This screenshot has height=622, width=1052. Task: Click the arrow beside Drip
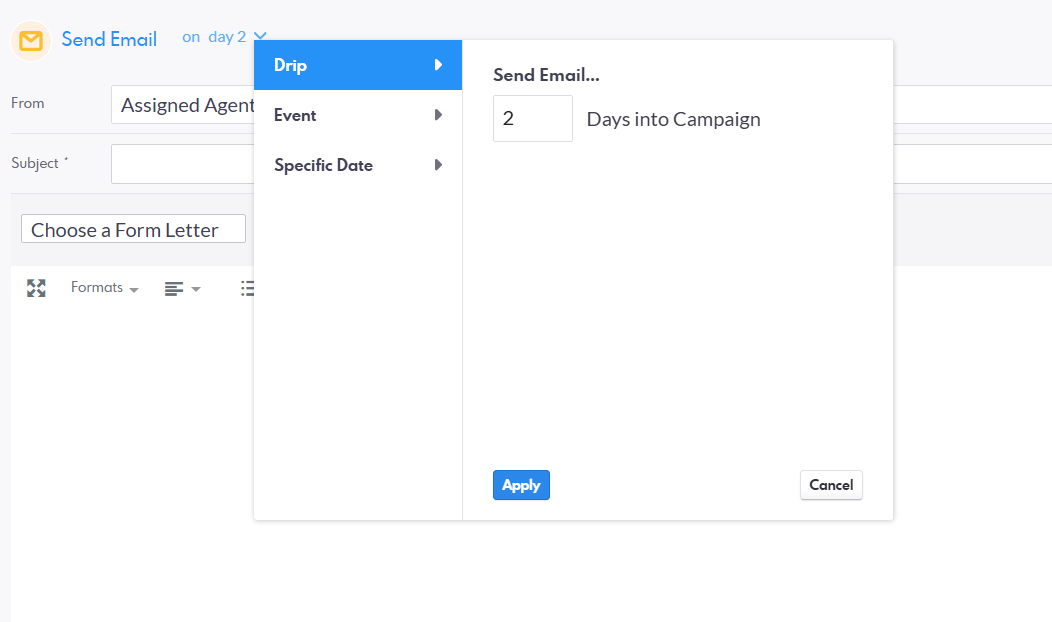pos(438,65)
